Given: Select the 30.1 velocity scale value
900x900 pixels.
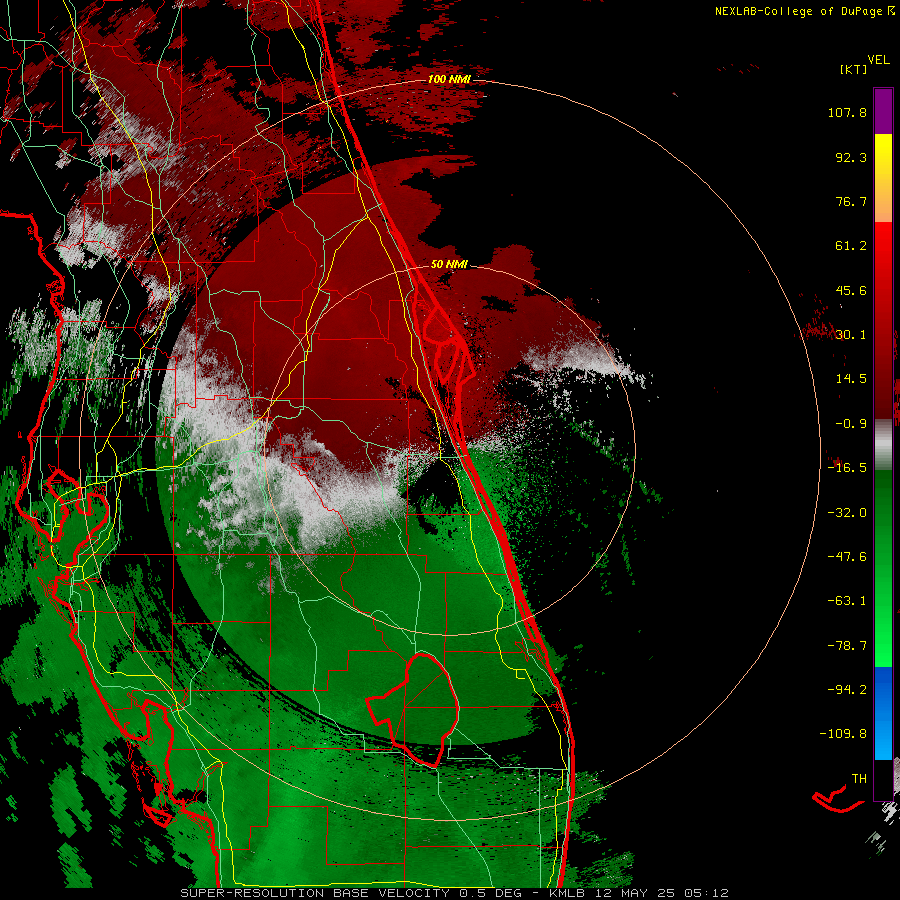Looking at the screenshot, I should 851,335.
